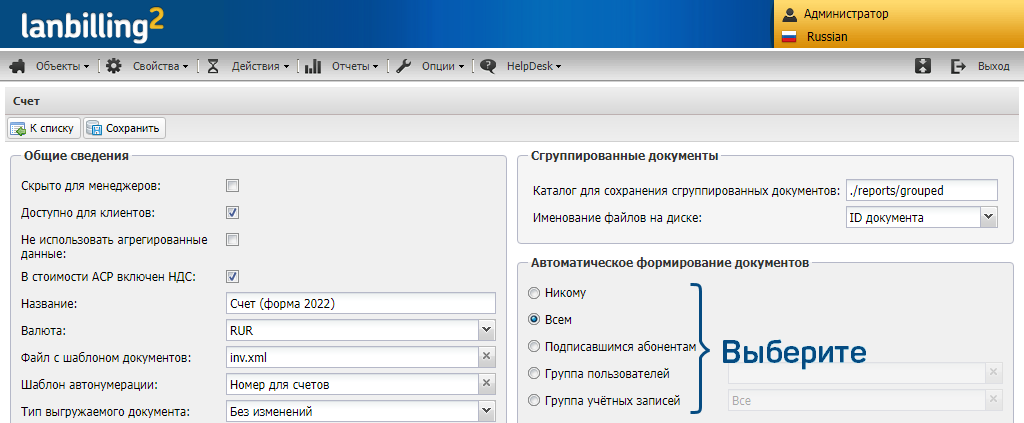The image size is (1024, 423).
Task: Expand the file naming dropdown
Action: pos(988,217)
